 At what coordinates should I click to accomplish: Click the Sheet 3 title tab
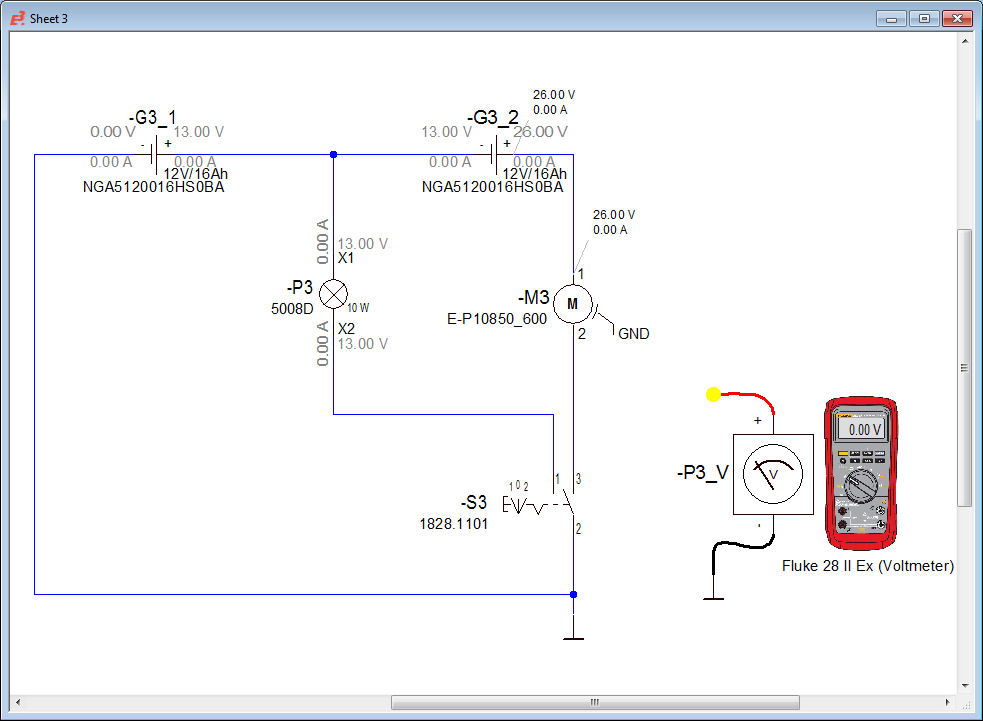point(49,17)
